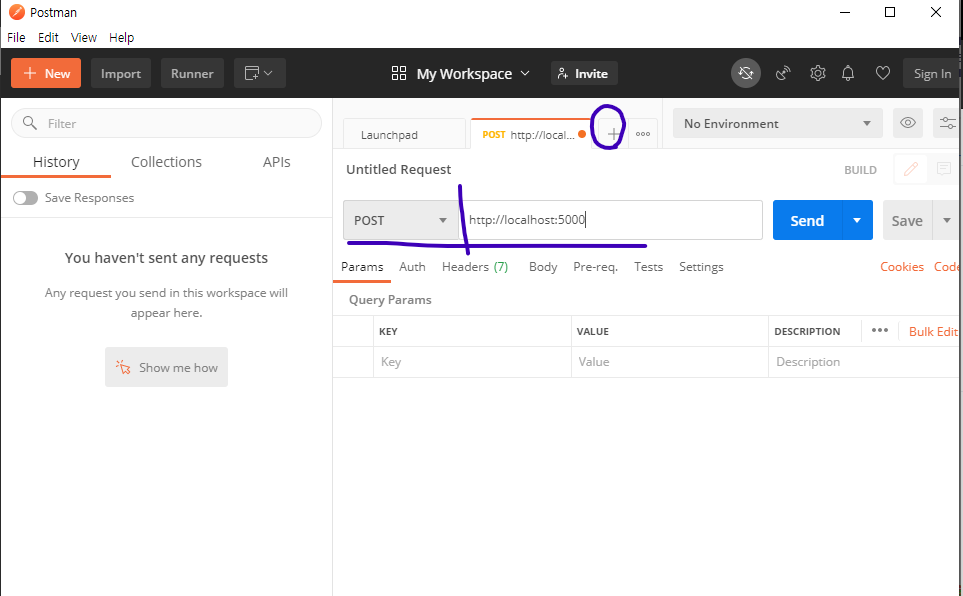Click the heart icon in header
Viewport: 963px width, 596px height.
[883, 74]
